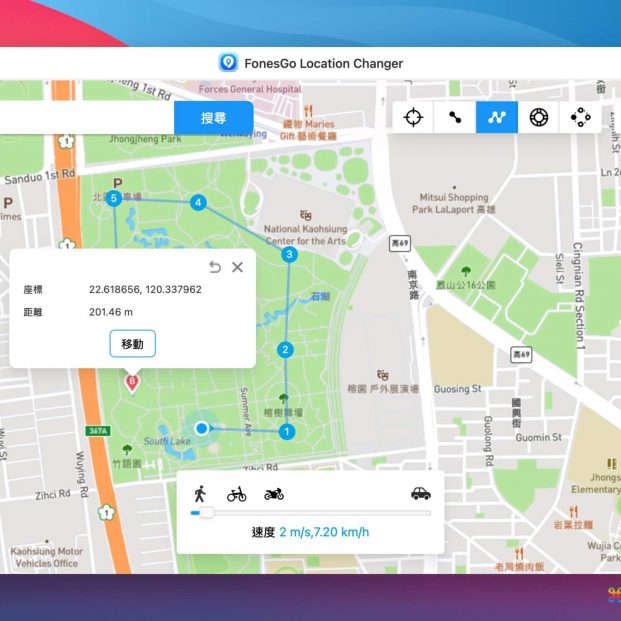Select the multi-spot route mode
Image resolution: width=621 pixels, height=621 pixels.
pos(497,117)
